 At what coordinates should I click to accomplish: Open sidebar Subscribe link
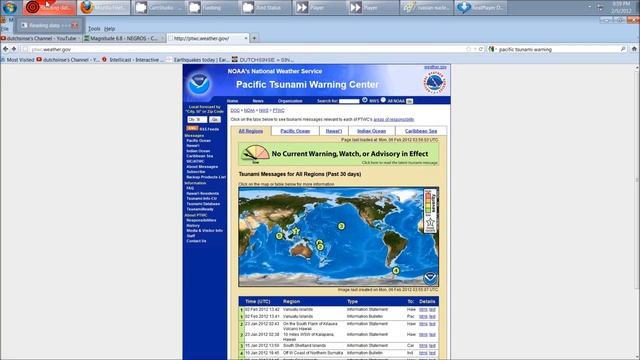coord(196,172)
